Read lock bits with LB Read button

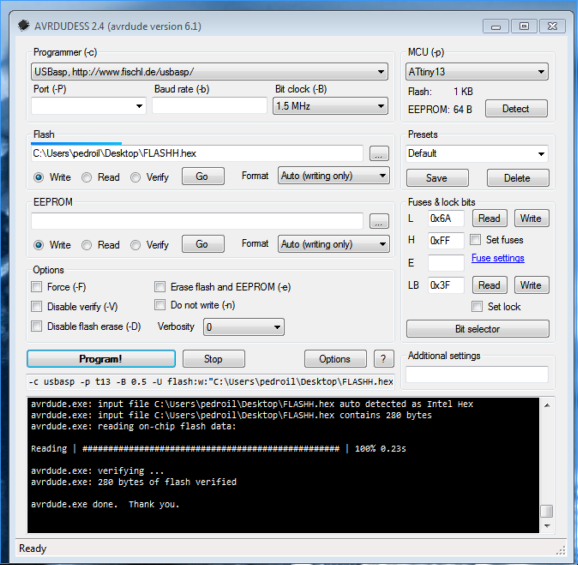click(x=490, y=285)
